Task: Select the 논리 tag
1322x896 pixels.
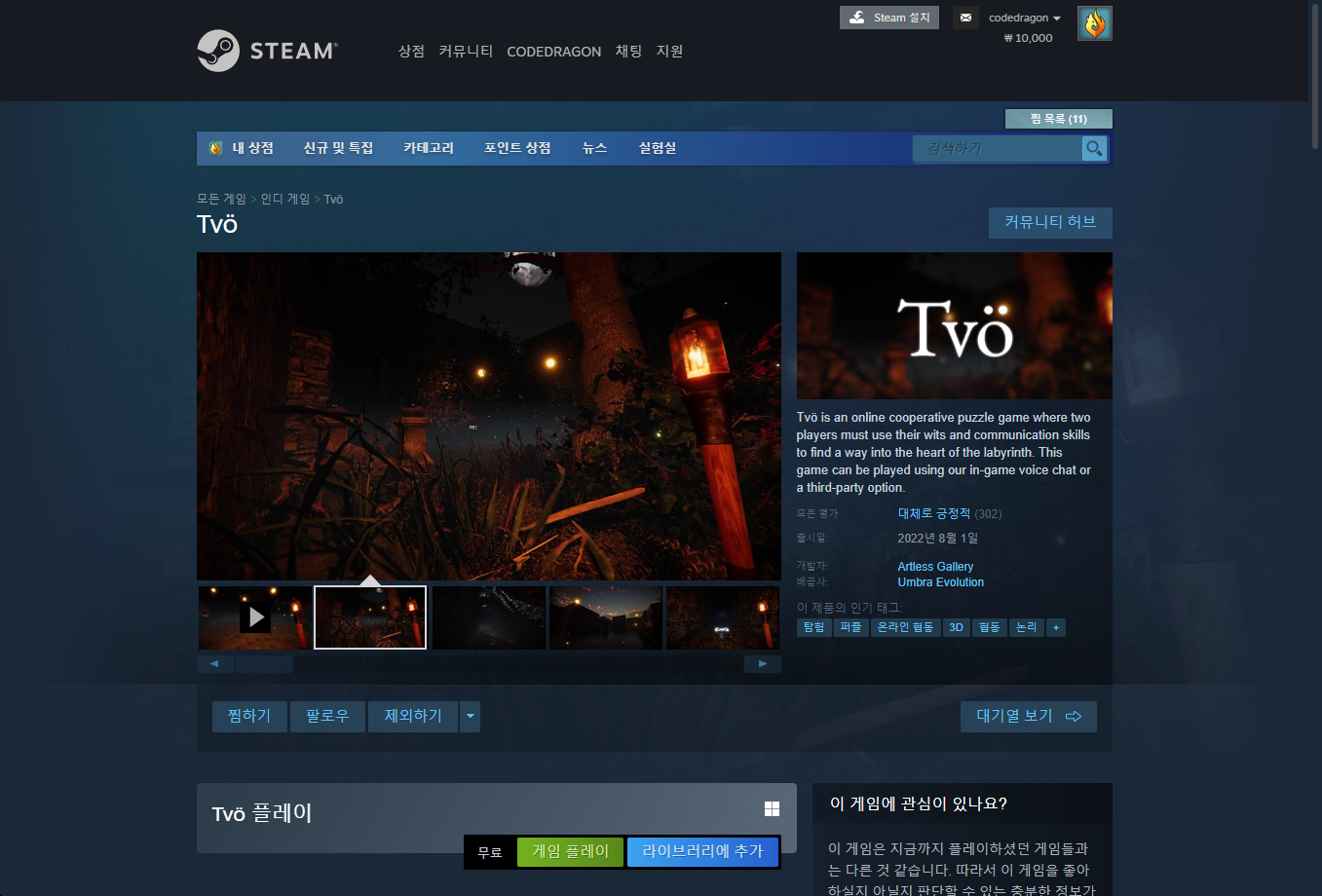Action: (x=1026, y=627)
